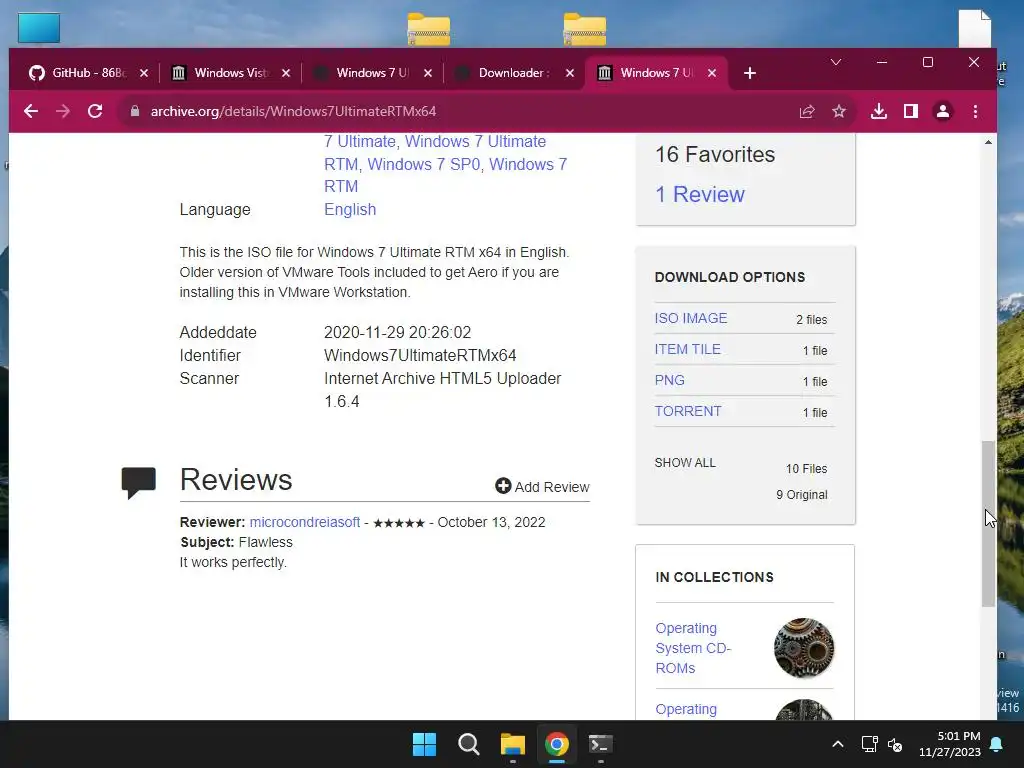This screenshot has height=768, width=1024.
Task: Open the Chrome three-dot menu
Action: pos(976,112)
